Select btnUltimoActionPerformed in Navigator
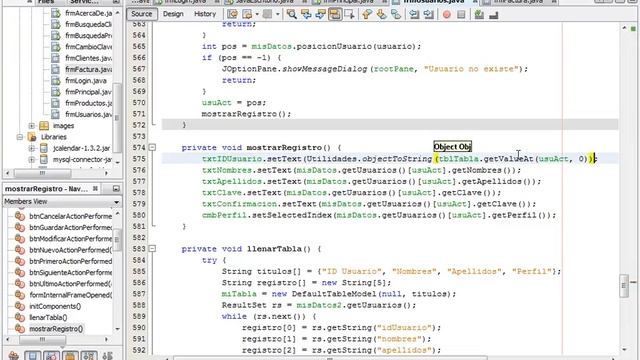 click(x=70, y=284)
